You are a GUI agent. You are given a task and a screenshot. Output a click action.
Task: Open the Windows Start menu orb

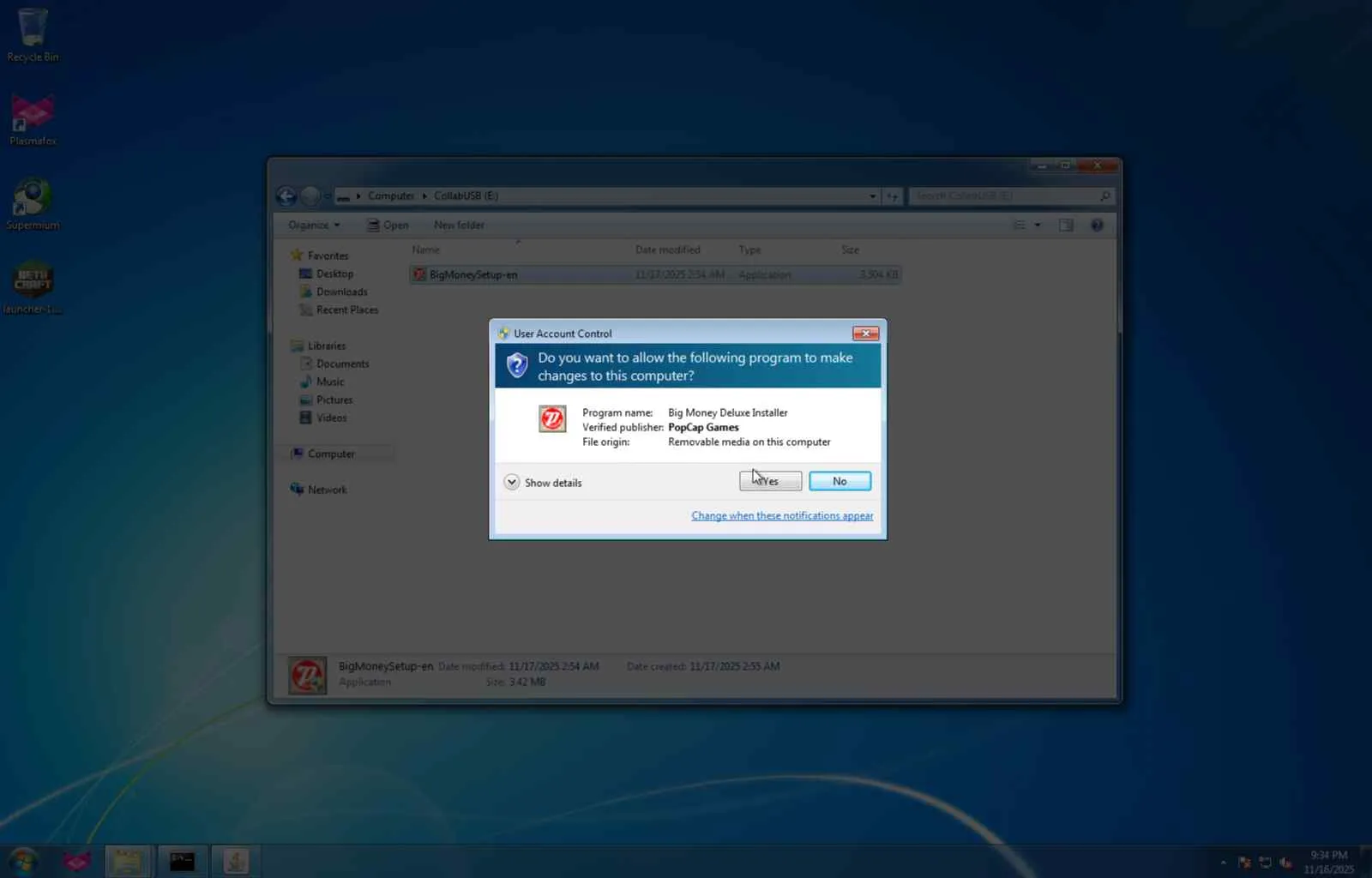point(24,861)
